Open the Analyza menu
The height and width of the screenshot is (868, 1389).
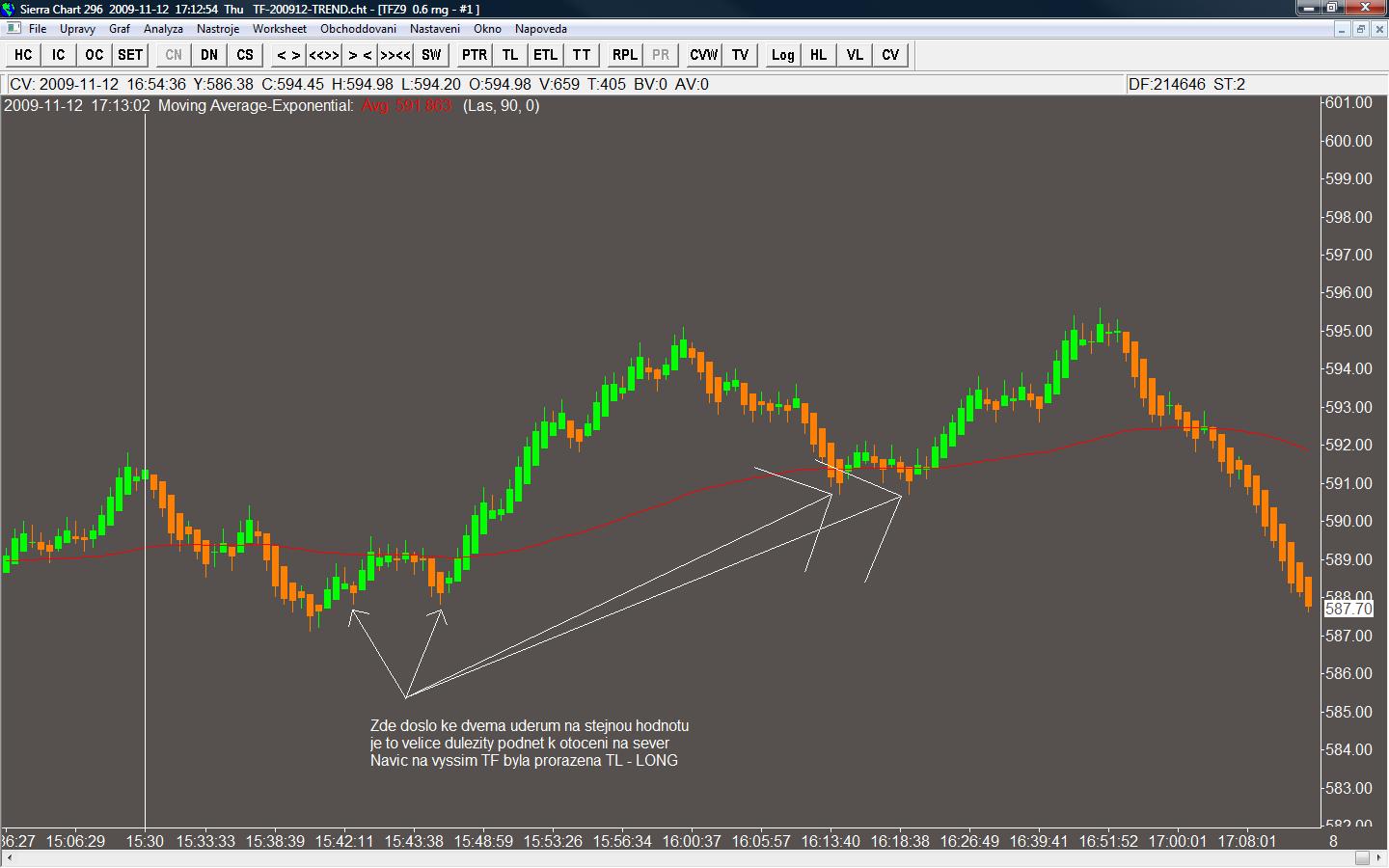163,29
